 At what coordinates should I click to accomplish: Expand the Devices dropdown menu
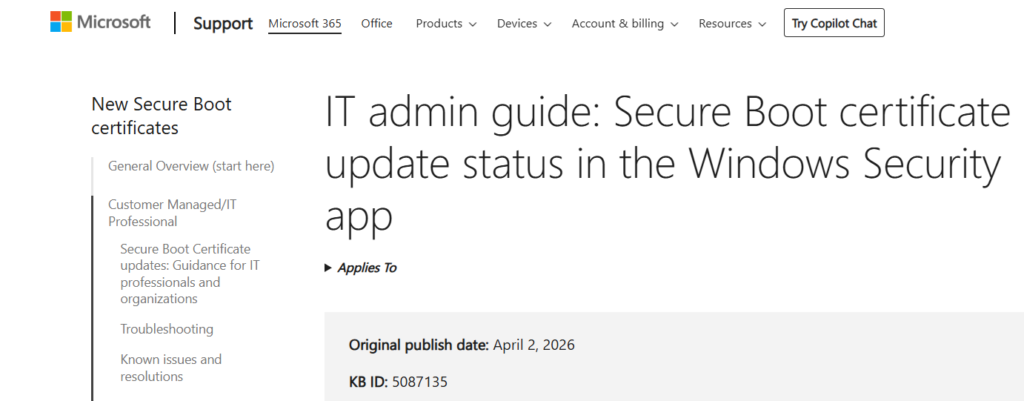coord(523,23)
